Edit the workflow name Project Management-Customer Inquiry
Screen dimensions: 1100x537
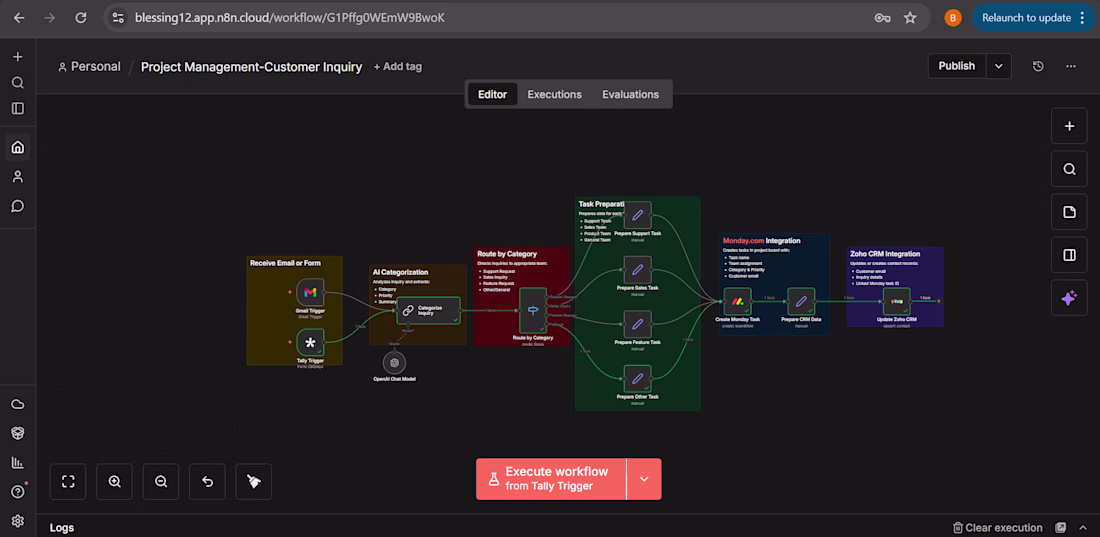(x=251, y=67)
